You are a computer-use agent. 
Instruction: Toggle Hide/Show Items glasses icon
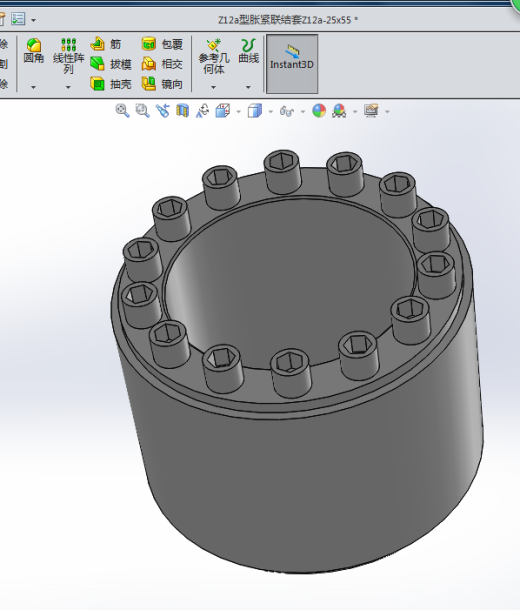[287, 111]
